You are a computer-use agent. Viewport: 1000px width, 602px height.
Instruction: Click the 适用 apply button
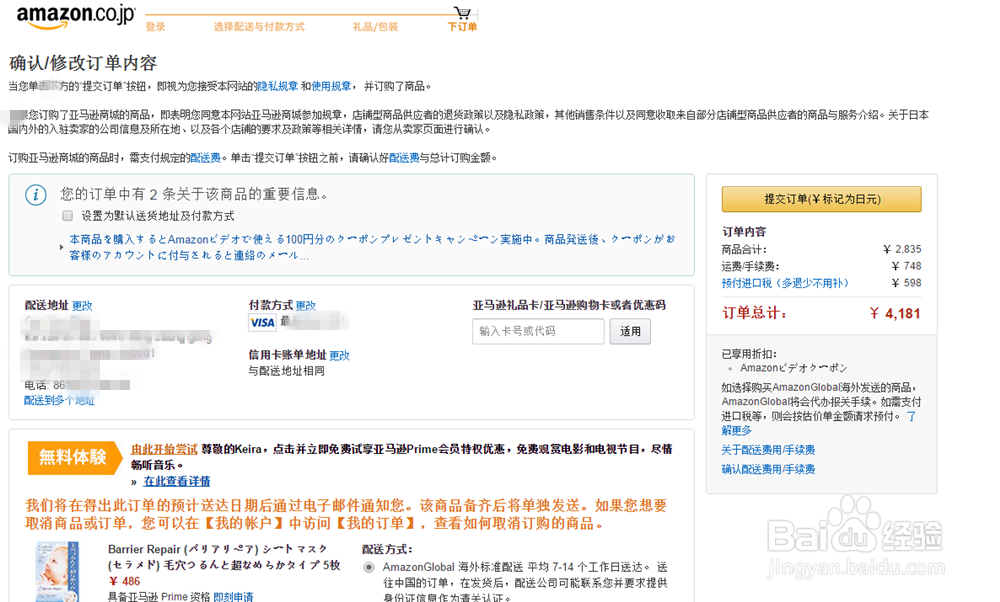tap(630, 332)
